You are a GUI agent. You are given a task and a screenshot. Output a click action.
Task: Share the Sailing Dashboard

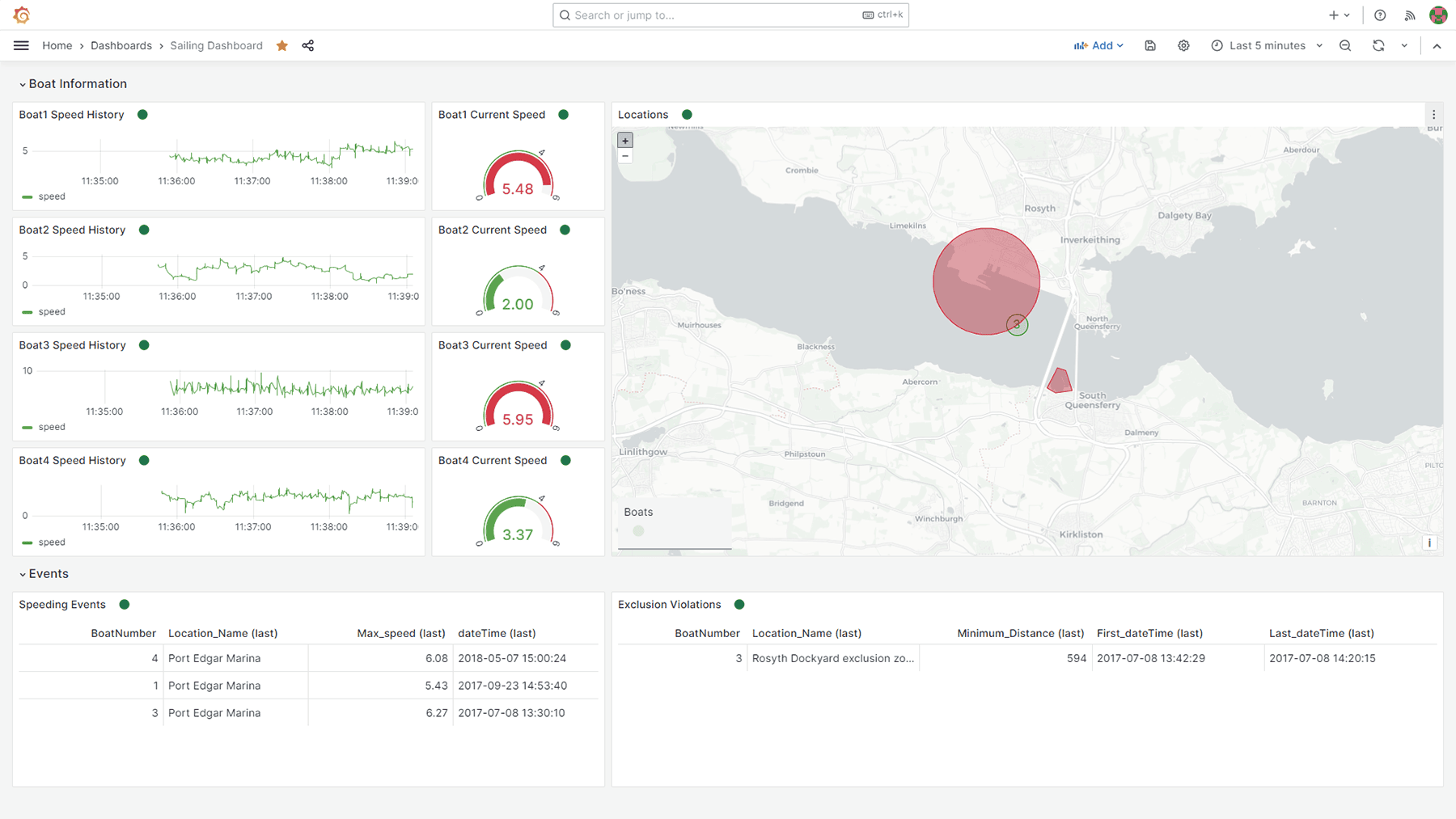click(x=308, y=45)
